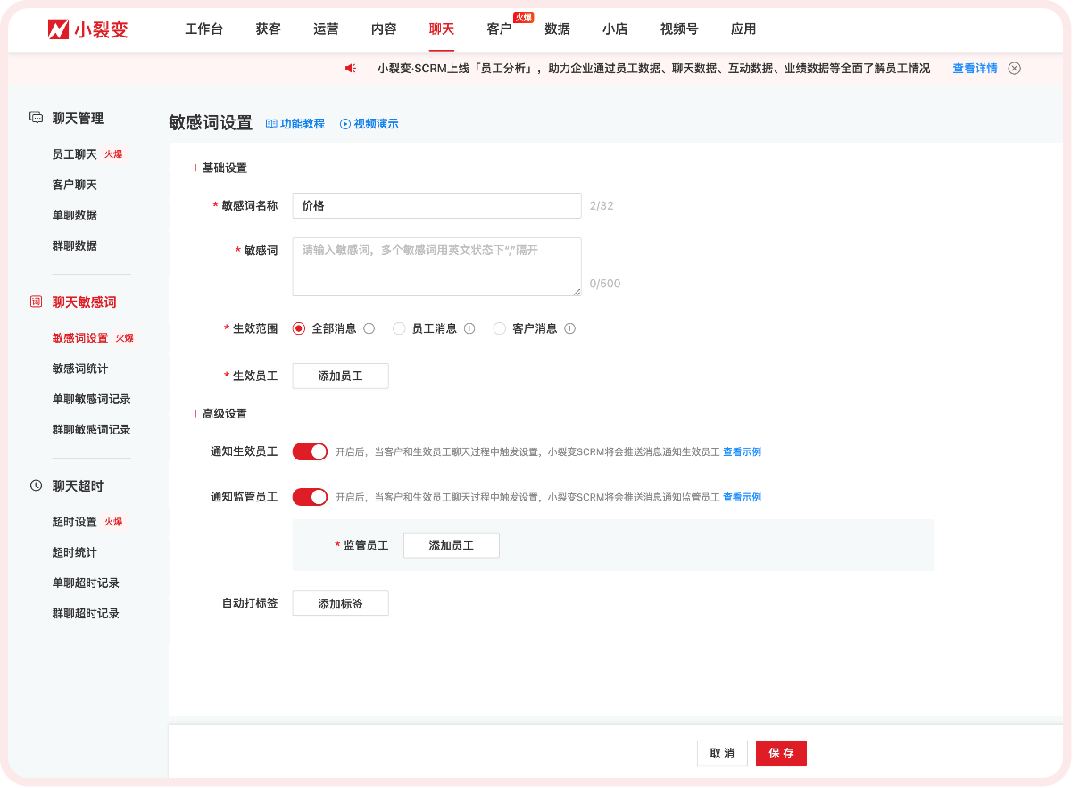Click the 功能教程 tutorial icon

point(270,123)
